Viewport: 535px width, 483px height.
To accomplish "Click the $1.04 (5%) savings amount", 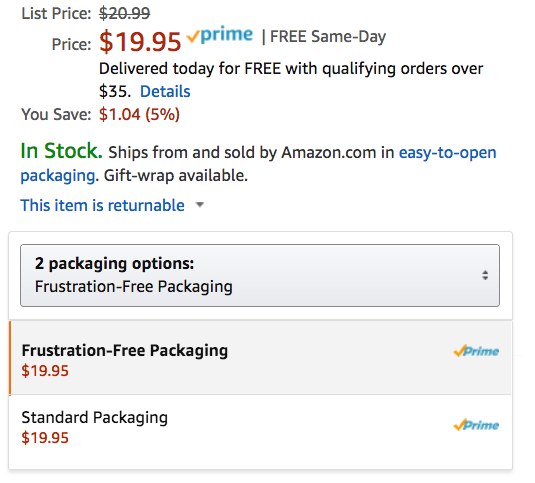I will tap(140, 114).
